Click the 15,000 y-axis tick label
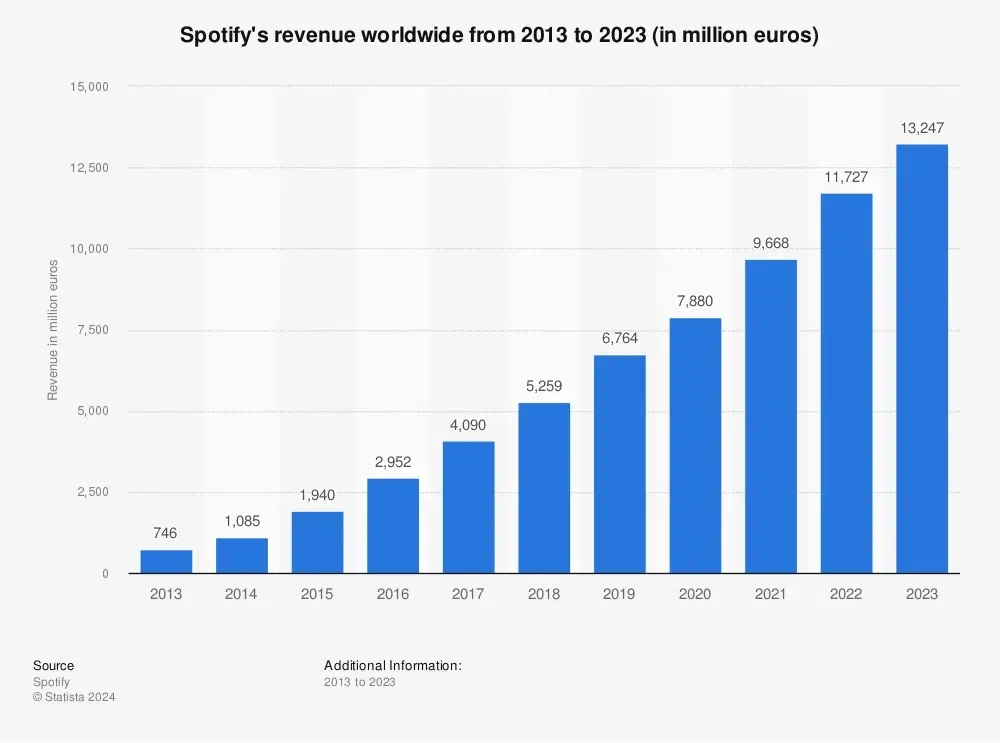The image size is (1000, 743). tap(91, 86)
